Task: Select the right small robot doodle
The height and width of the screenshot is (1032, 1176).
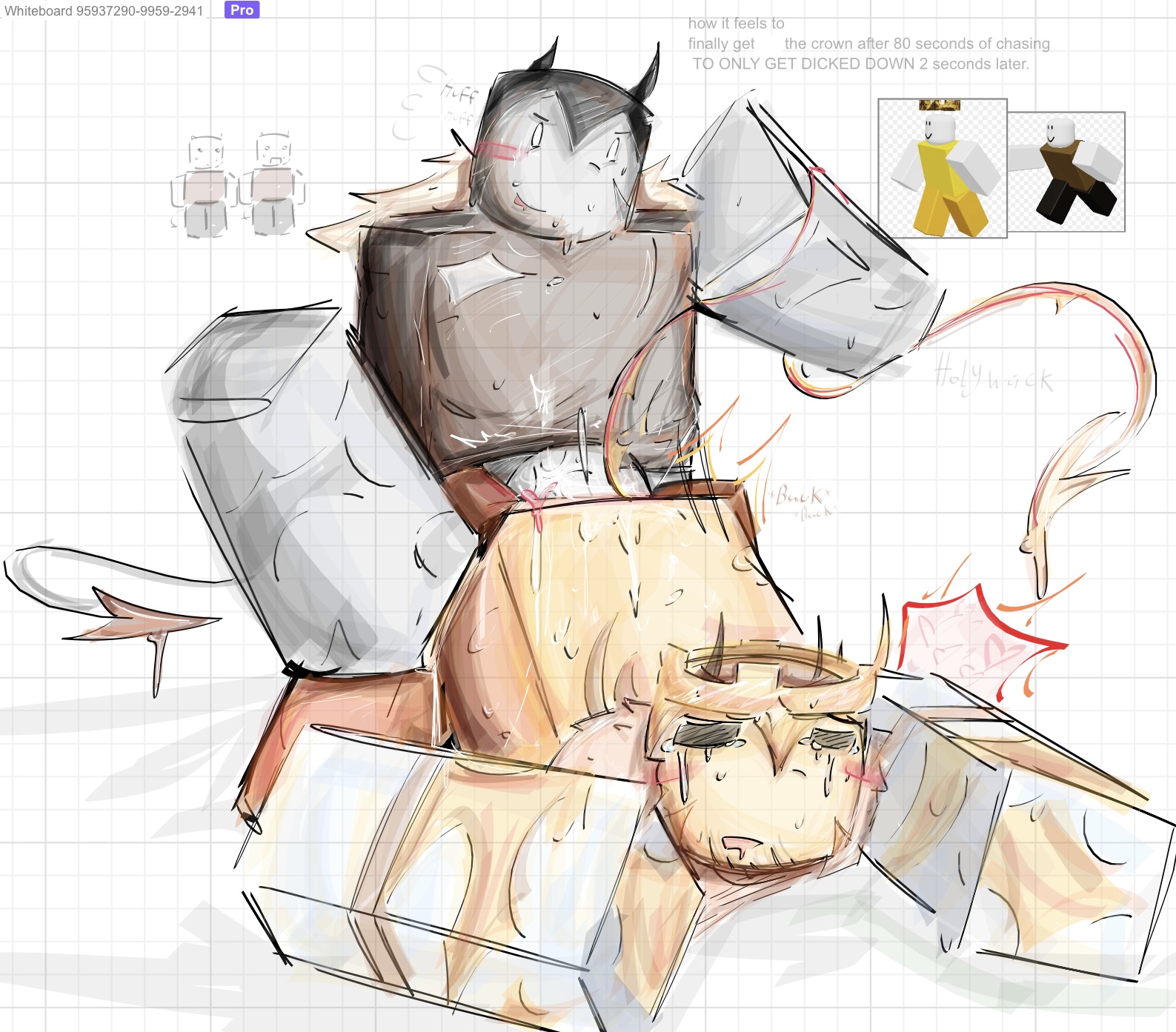Action: pos(272,184)
